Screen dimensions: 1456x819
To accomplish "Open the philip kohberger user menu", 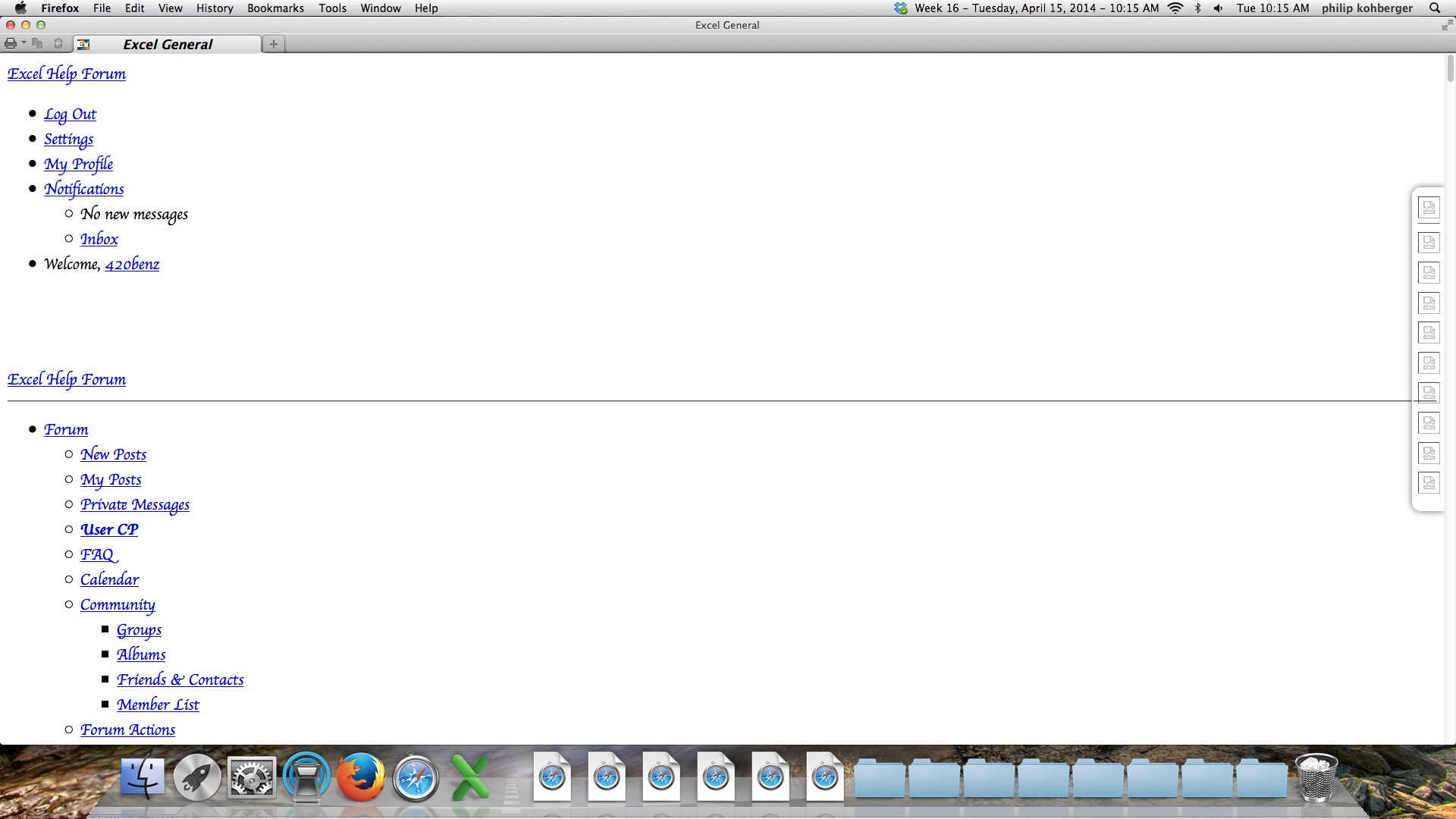I will point(1367,8).
